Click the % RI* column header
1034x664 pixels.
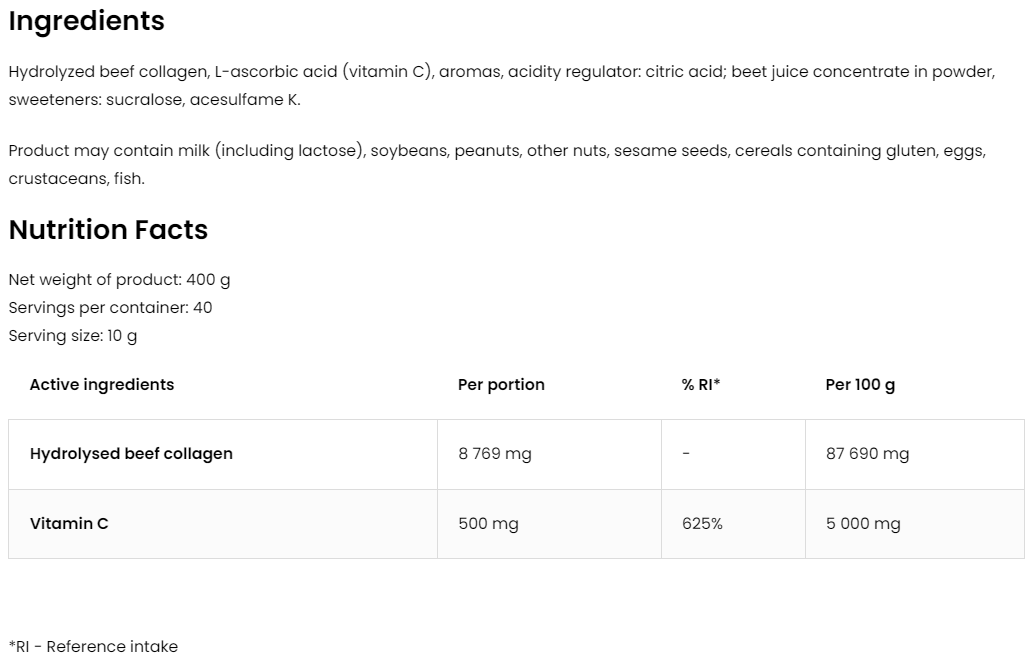coord(701,385)
